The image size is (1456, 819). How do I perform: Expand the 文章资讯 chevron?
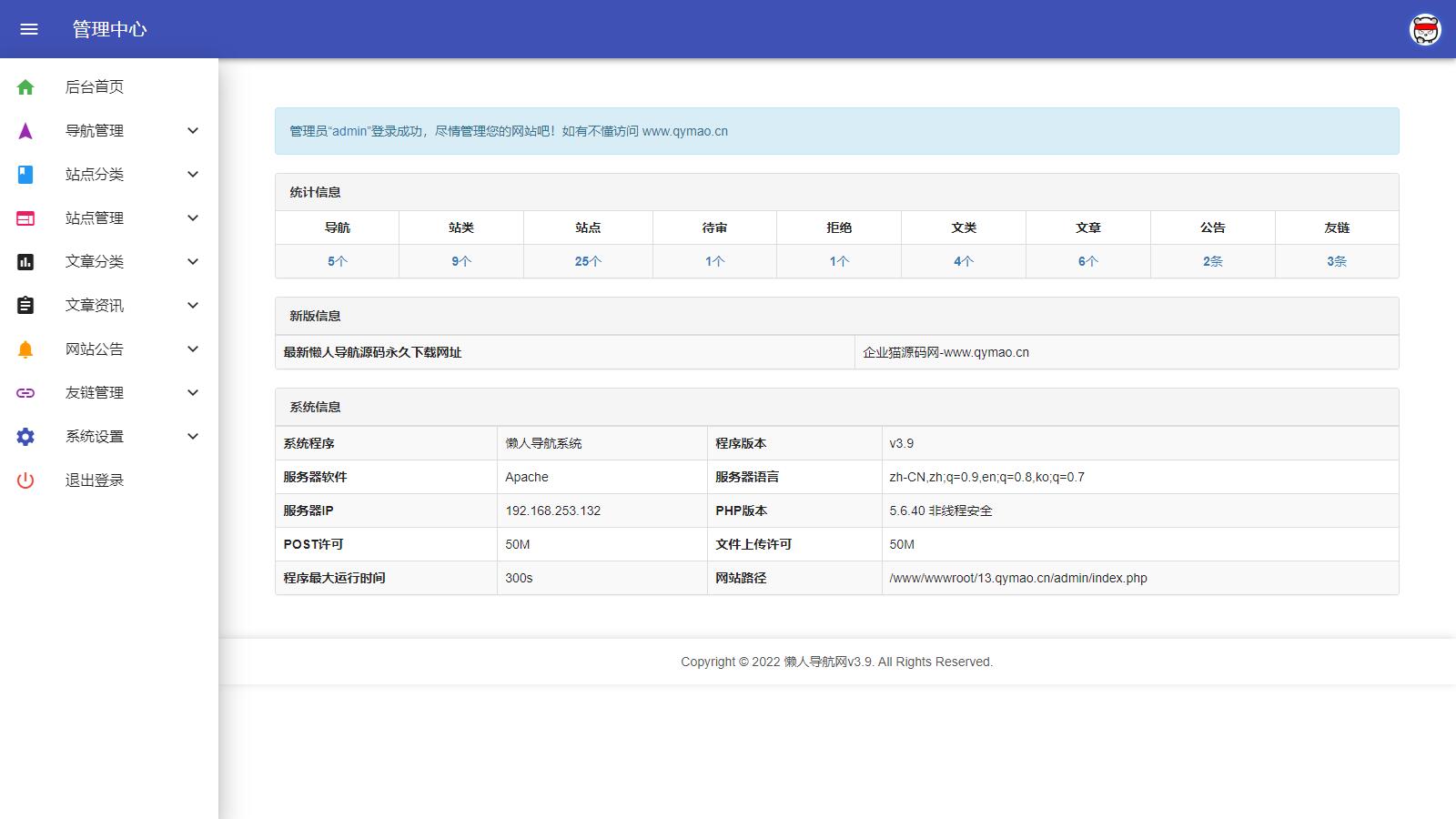click(x=193, y=306)
